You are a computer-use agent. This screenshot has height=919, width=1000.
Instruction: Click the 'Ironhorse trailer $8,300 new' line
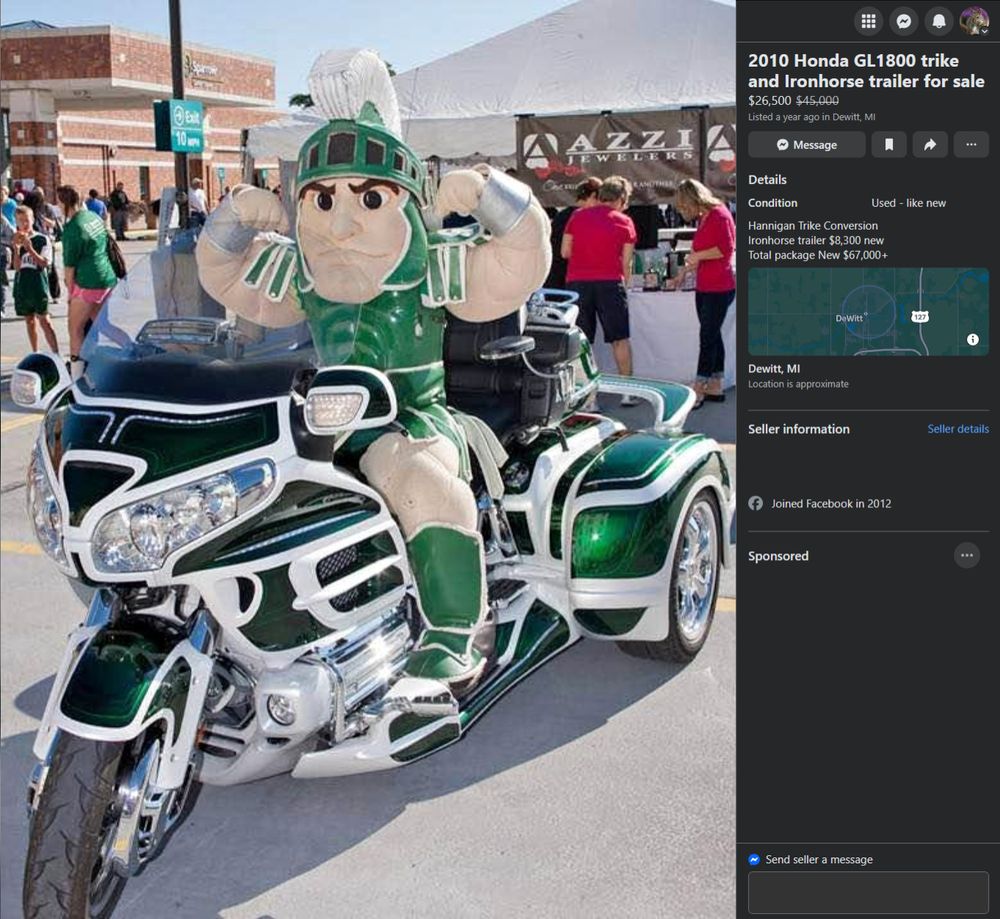tap(816, 240)
